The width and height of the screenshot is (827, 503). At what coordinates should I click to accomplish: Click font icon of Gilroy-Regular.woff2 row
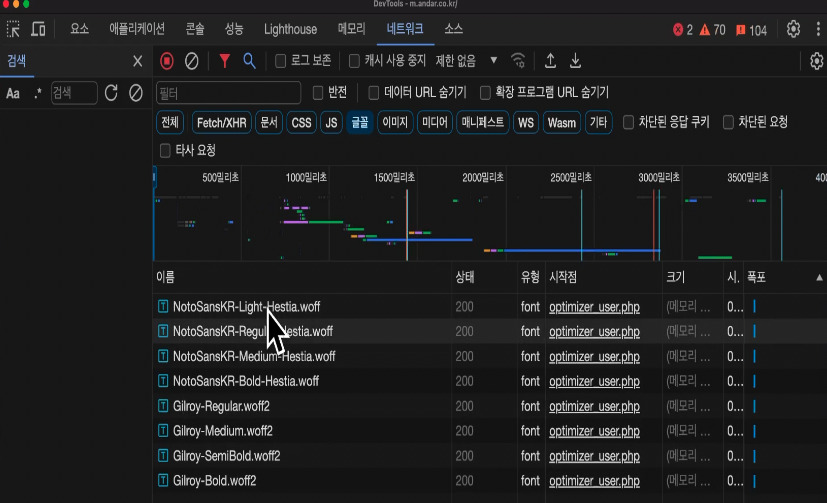coord(163,406)
